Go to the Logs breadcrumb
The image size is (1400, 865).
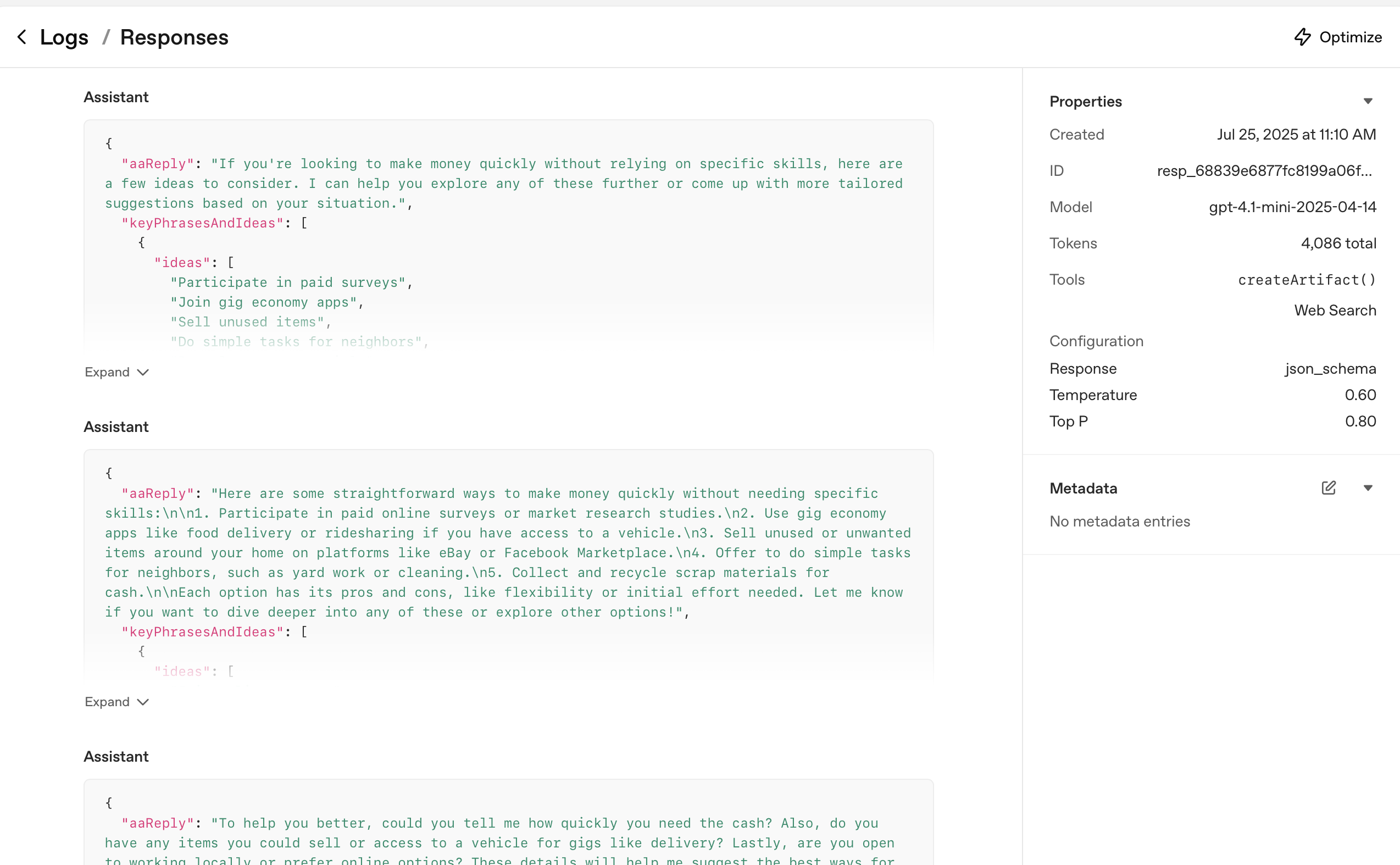pos(64,37)
